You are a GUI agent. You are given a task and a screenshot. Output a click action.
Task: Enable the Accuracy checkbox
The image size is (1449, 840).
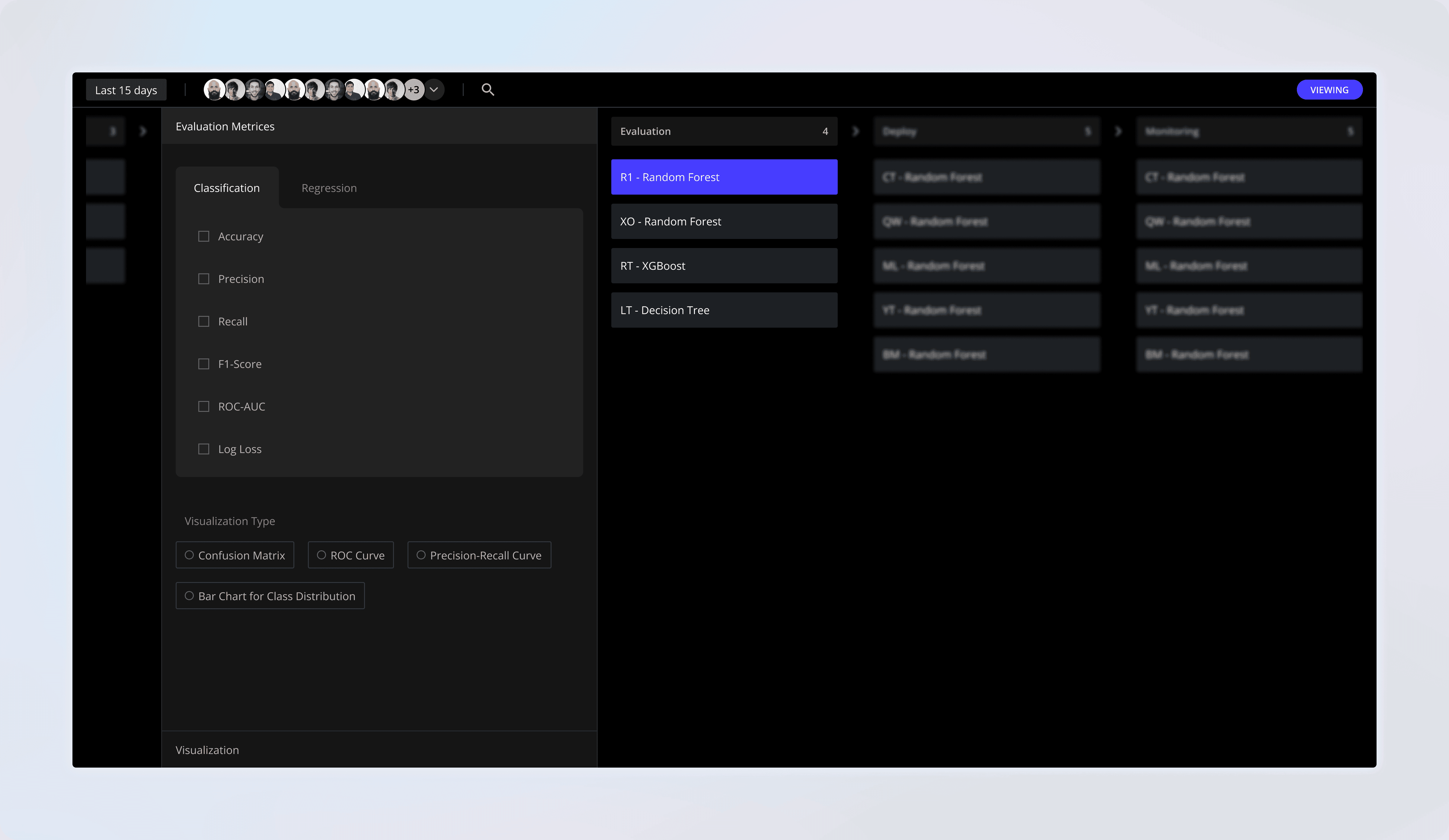click(203, 237)
